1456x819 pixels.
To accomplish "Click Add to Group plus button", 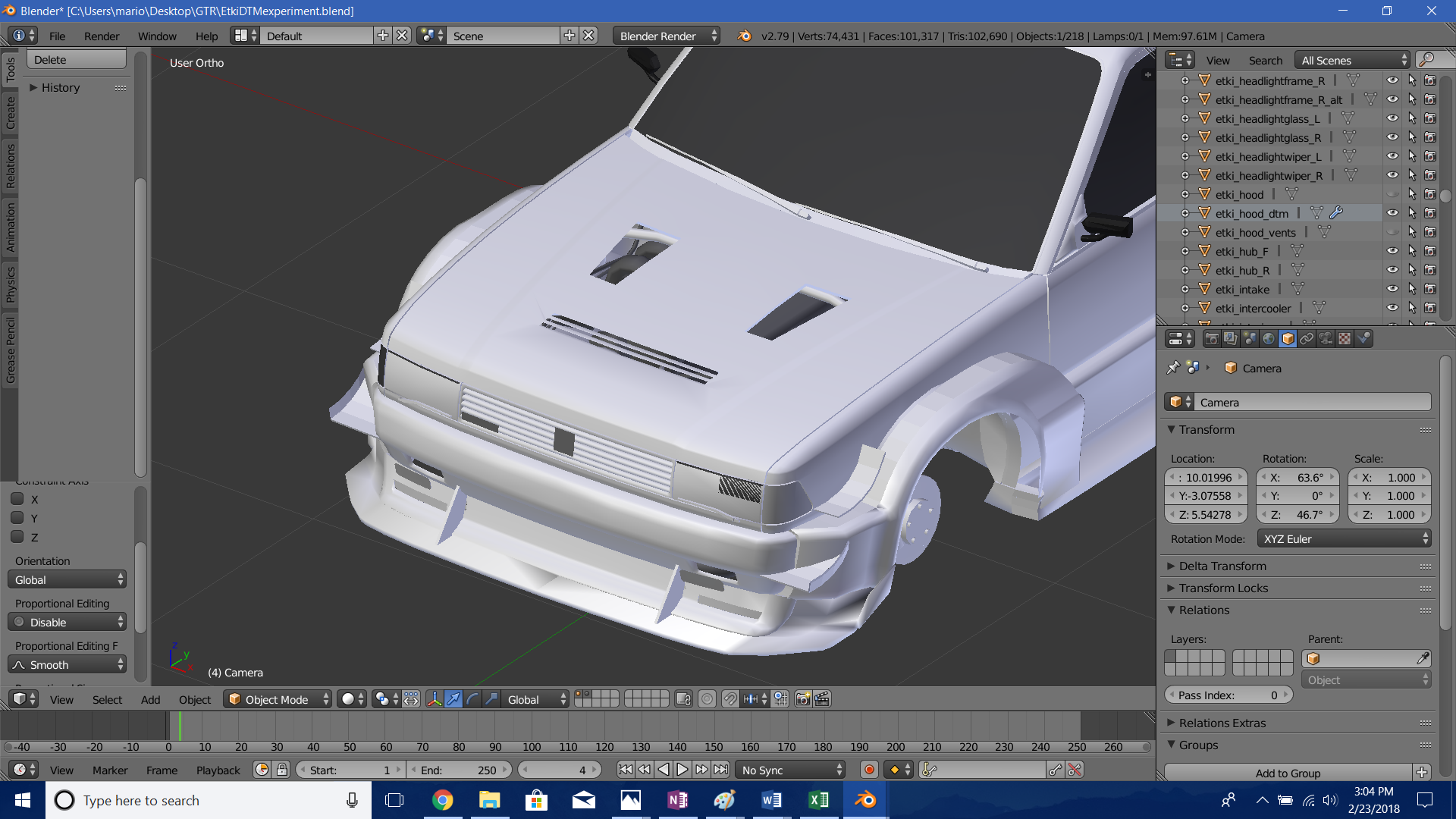I will (x=1422, y=773).
